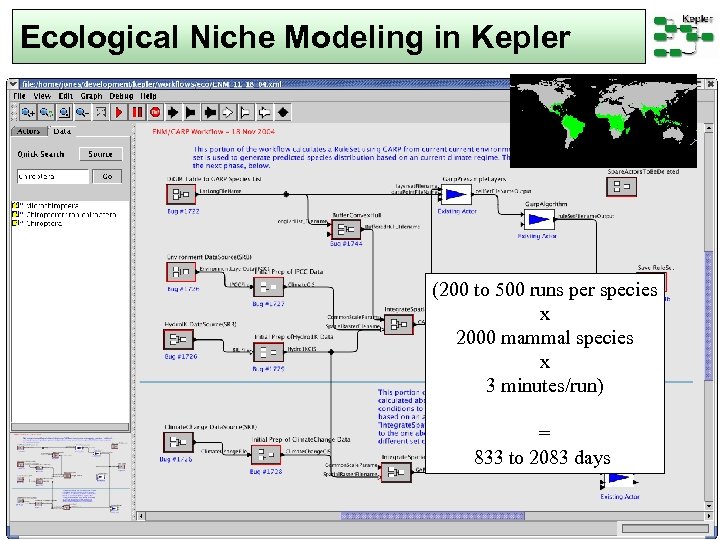
Task: Click the black double-arrow input/output port icon
Action: tap(210, 112)
